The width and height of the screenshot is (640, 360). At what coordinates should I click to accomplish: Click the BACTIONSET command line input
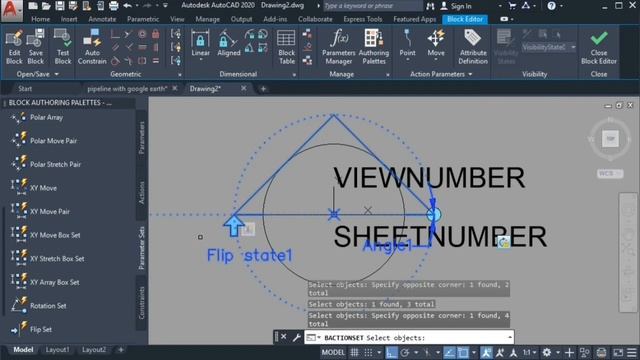pyautogui.click(x=408, y=338)
